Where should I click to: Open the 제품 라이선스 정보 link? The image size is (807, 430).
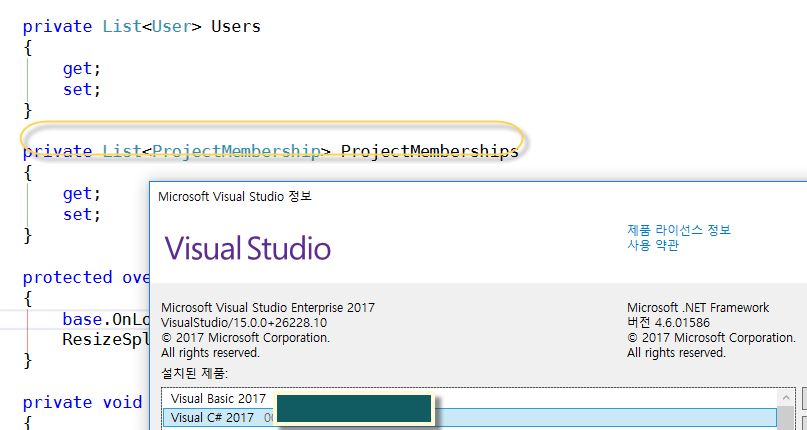[679, 230]
